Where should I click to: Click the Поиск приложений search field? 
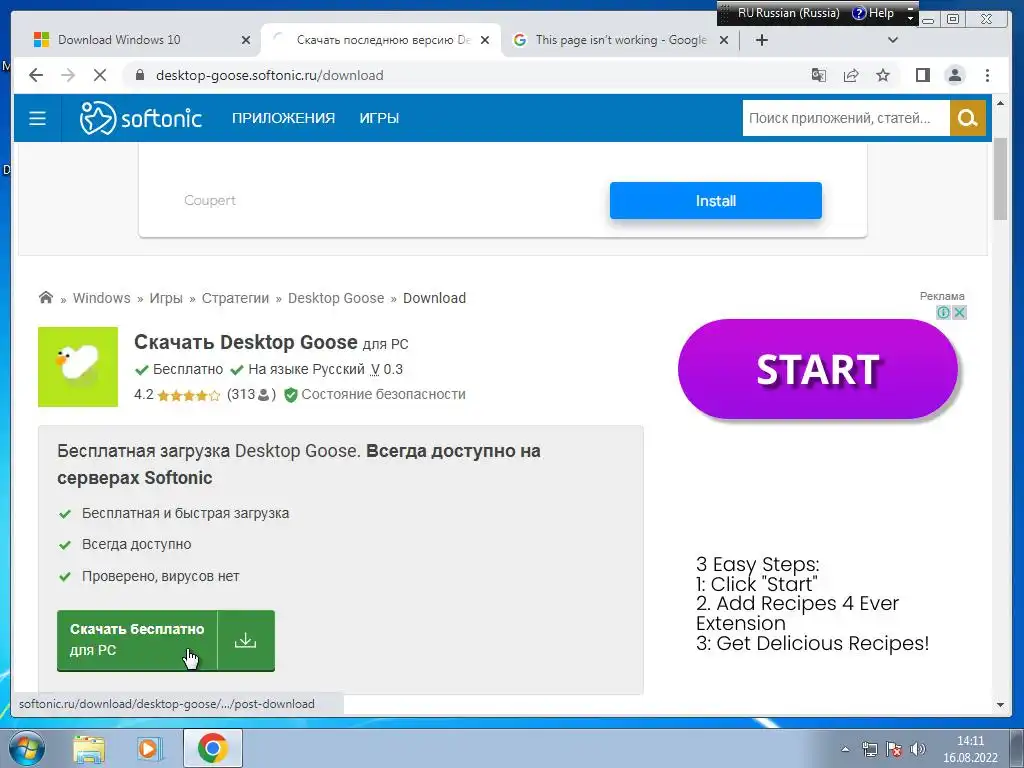(846, 118)
